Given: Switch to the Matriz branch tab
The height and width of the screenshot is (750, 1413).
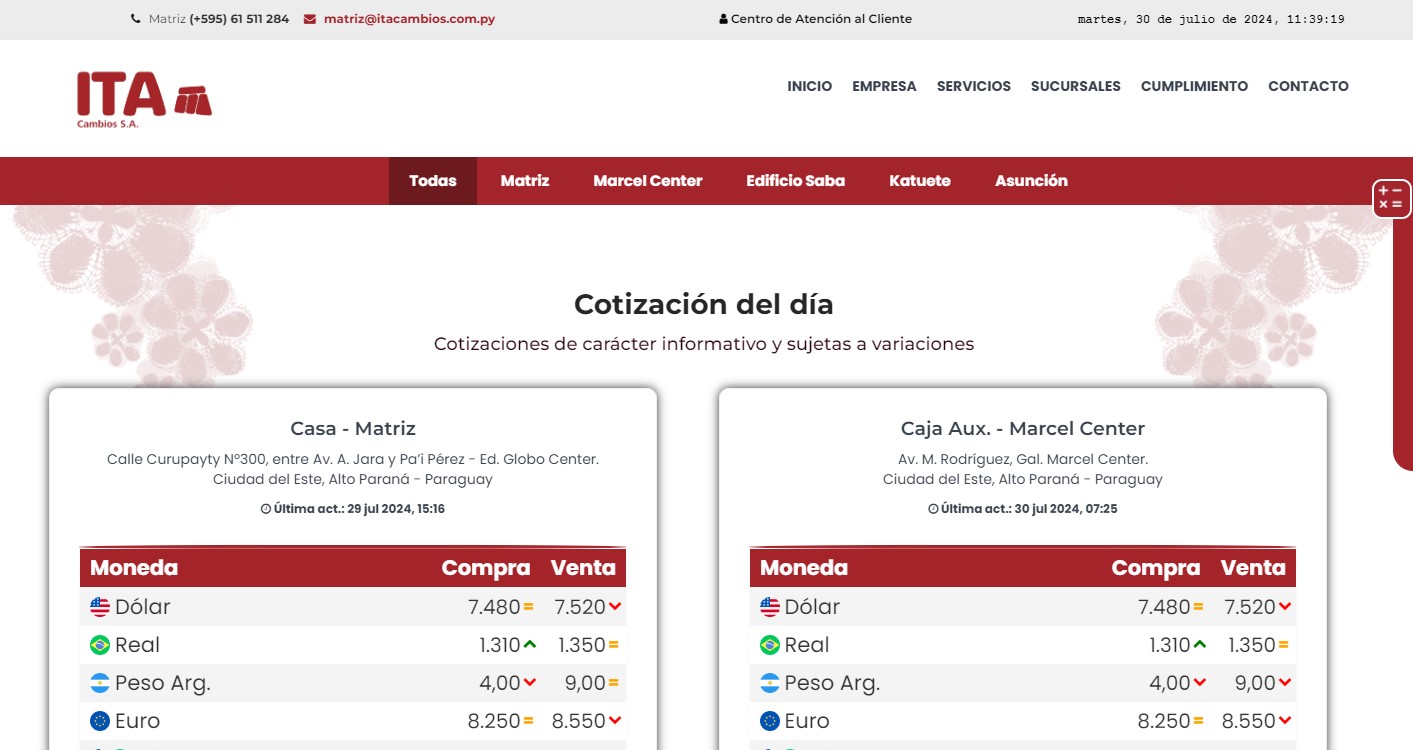Looking at the screenshot, I should [x=525, y=181].
